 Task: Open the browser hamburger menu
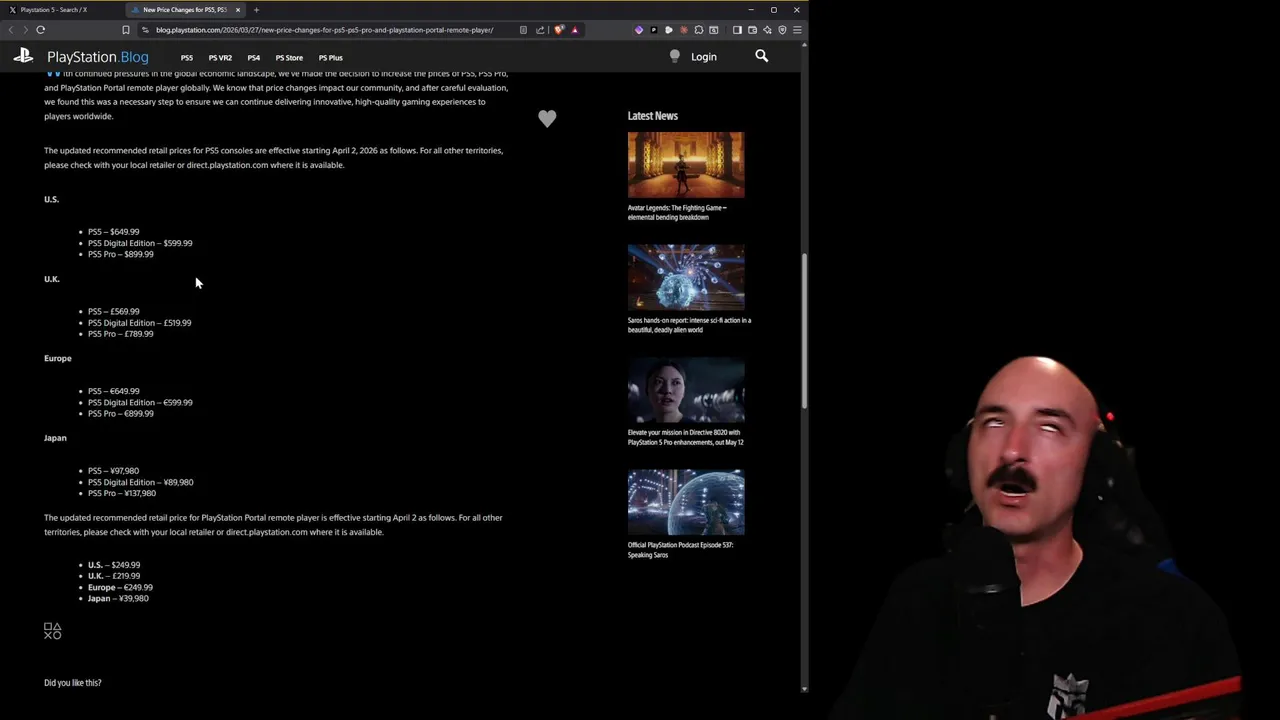[x=797, y=30]
